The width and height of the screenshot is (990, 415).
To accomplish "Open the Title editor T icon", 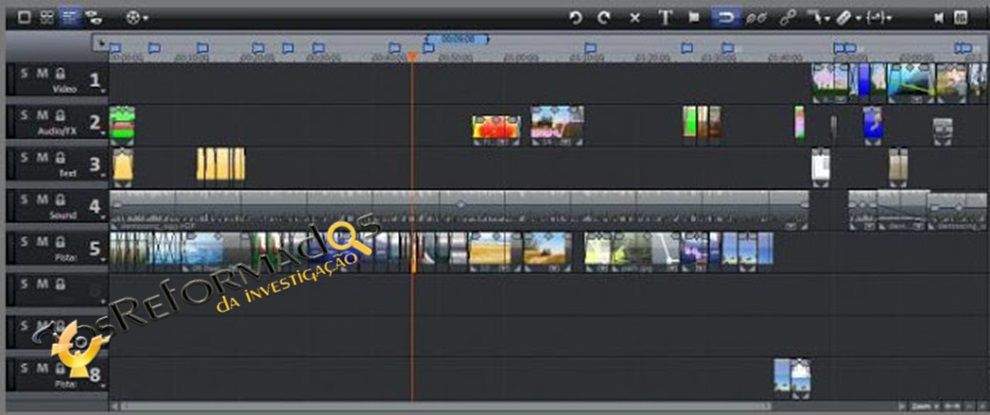I will click(665, 18).
